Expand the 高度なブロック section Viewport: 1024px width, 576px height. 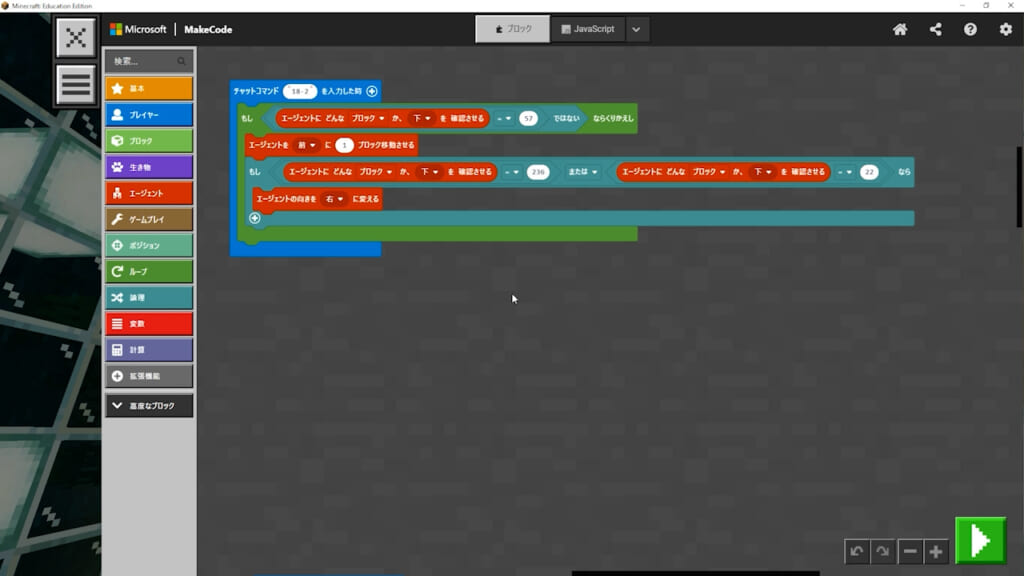coord(149,406)
